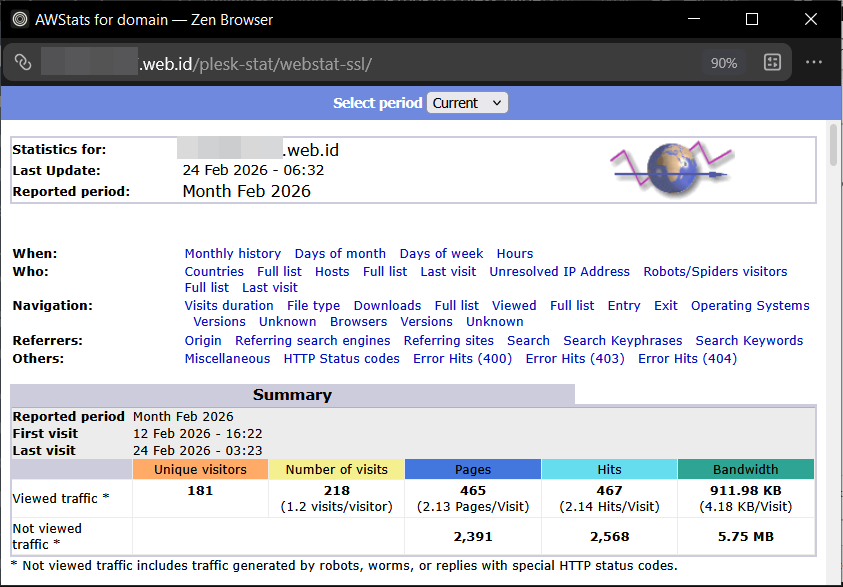Click the Bandwidth column header
The width and height of the screenshot is (843, 587).
(x=746, y=469)
